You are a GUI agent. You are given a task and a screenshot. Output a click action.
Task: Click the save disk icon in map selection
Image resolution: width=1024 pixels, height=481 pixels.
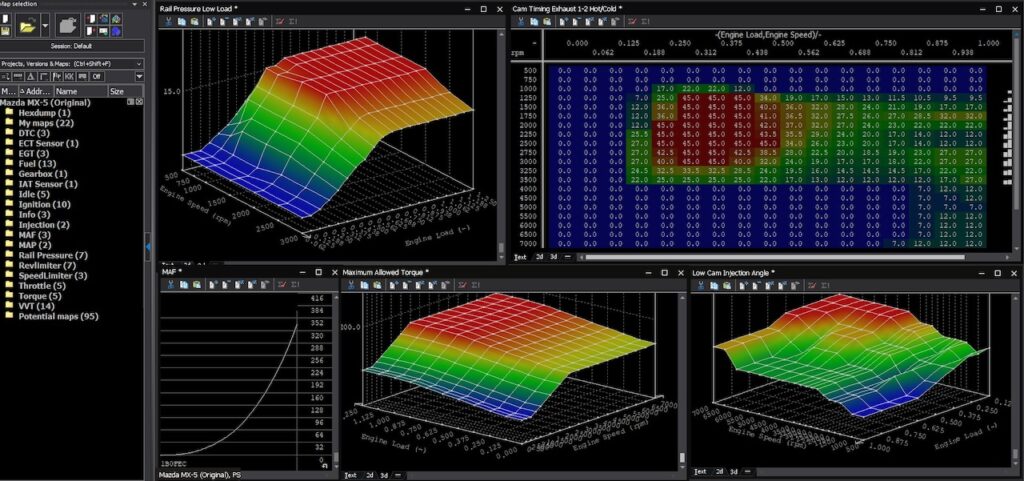coord(5,31)
